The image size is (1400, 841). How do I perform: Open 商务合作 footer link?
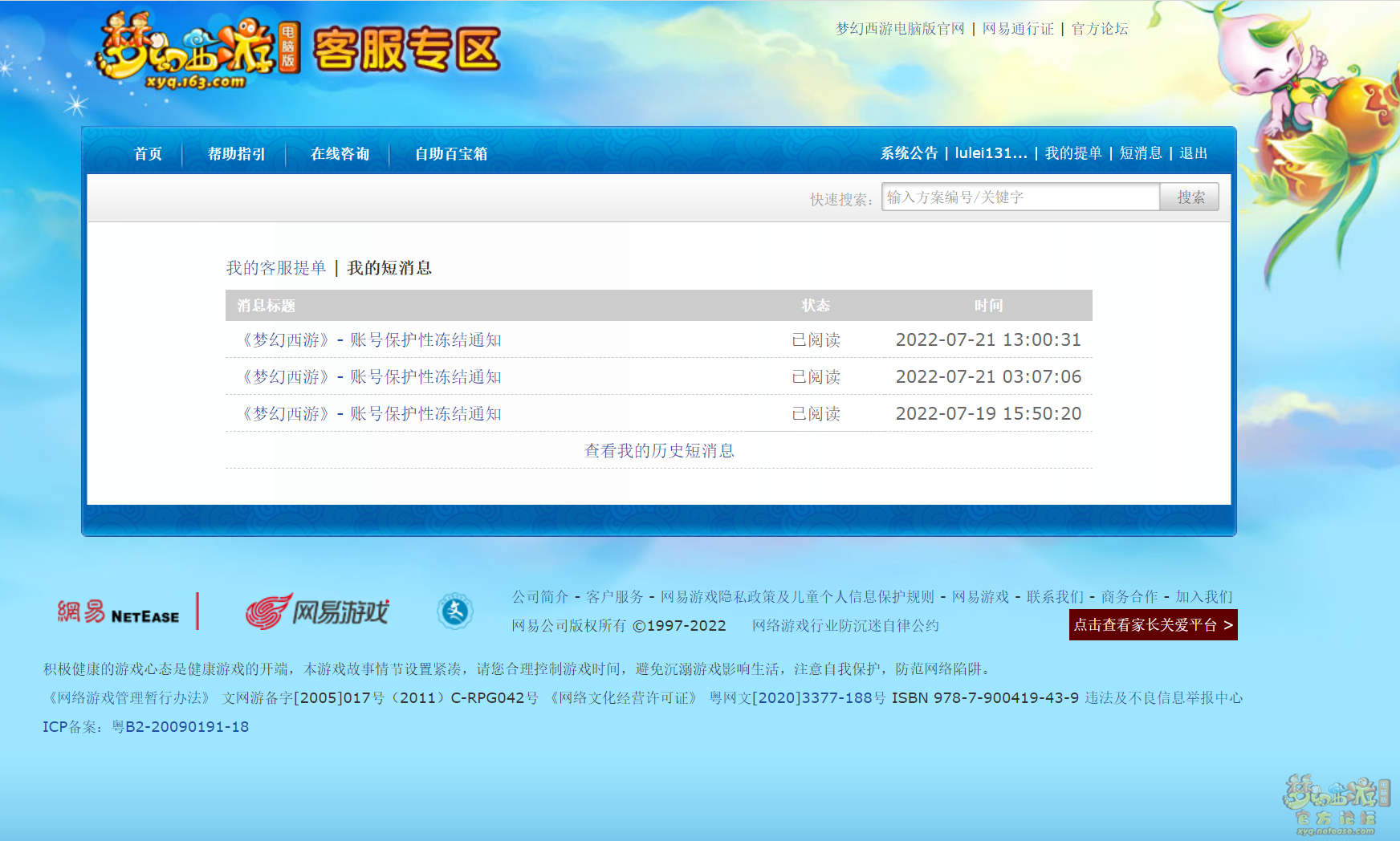pos(1129,596)
